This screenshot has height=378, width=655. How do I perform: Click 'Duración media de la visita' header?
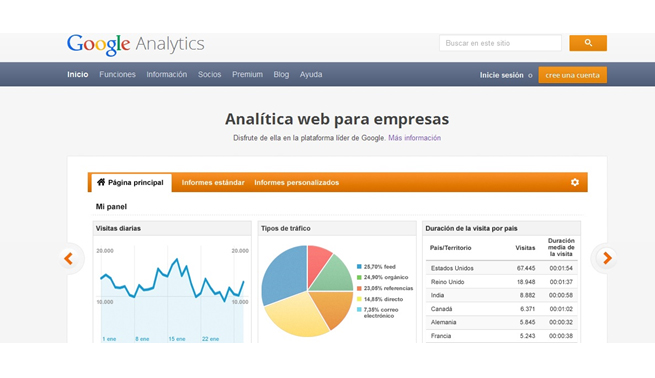[561, 247]
